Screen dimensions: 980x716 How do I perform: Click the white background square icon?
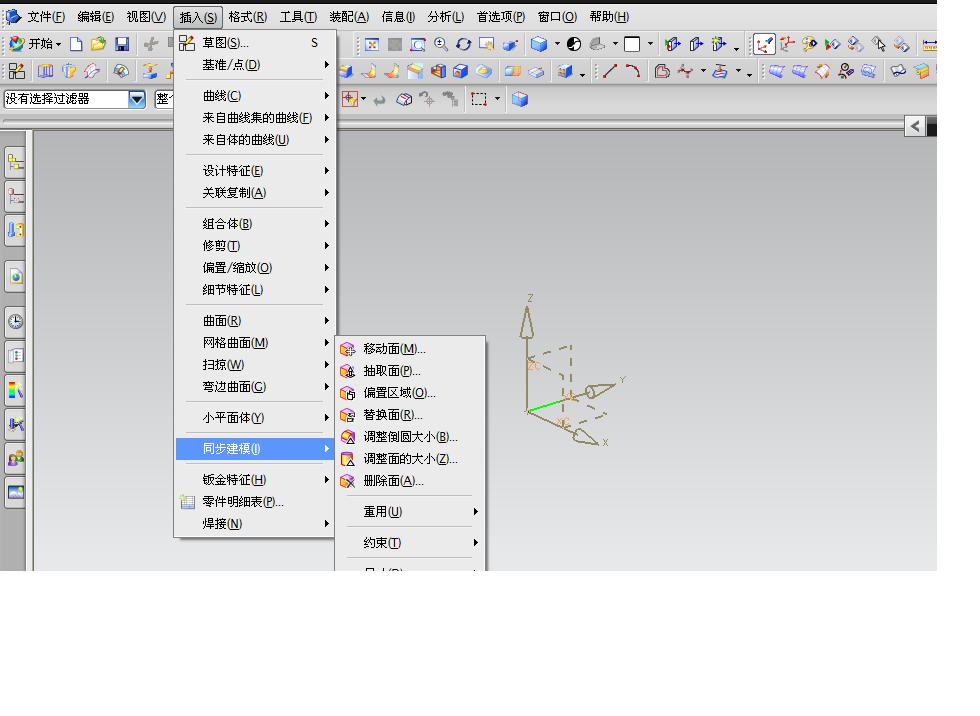pyautogui.click(x=632, y=44)
